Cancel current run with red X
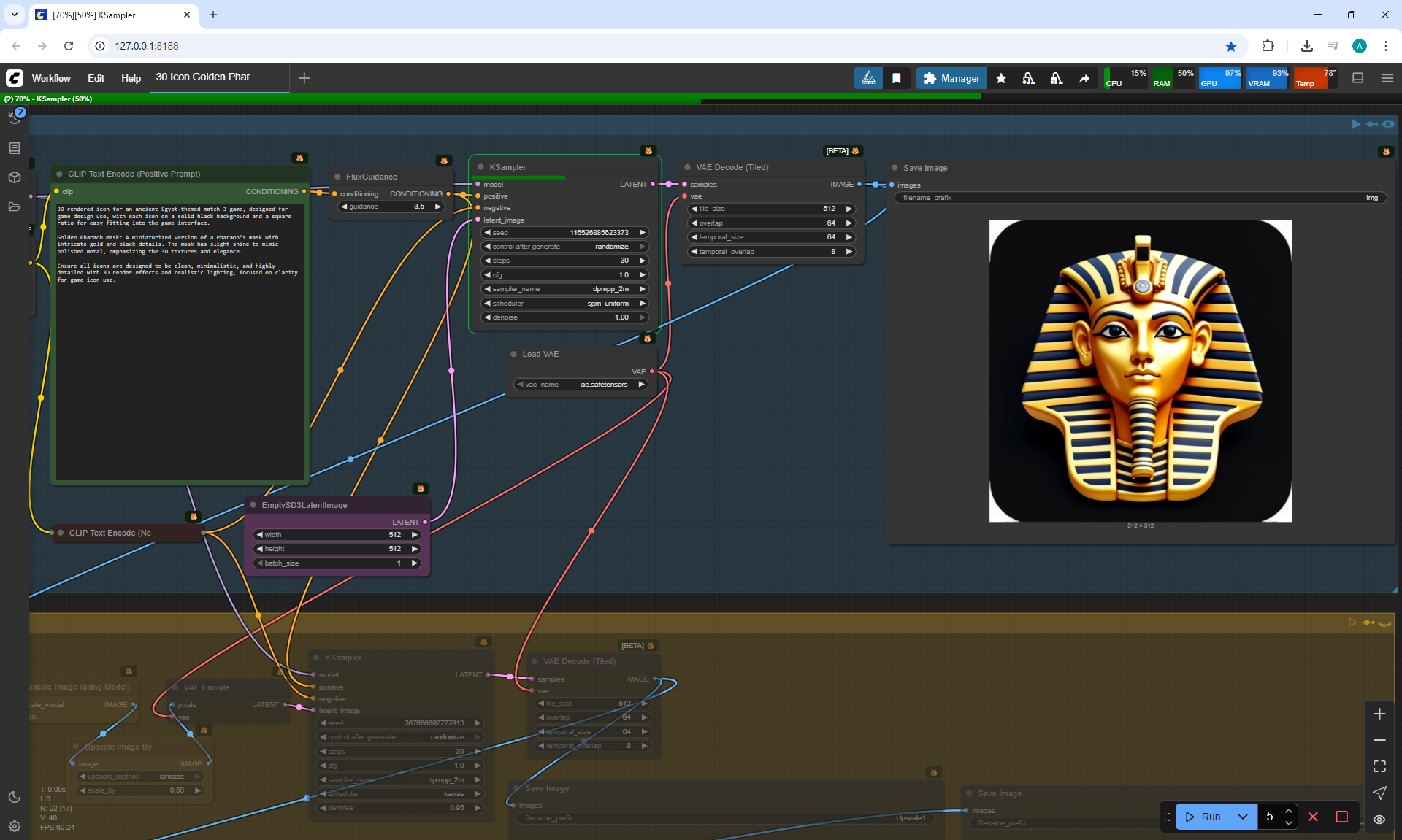The image size is (1402, 840). (1313, 817)
